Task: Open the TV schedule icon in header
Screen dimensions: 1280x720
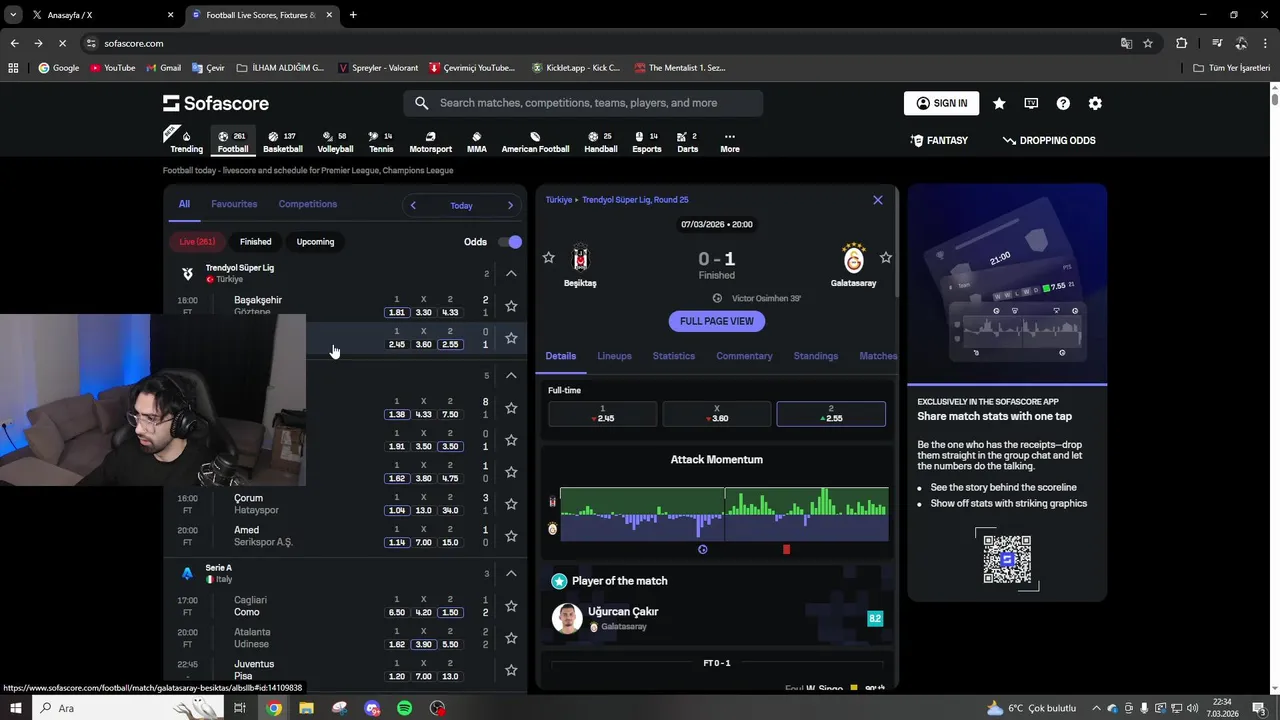Action: (x=1031, y=103)
